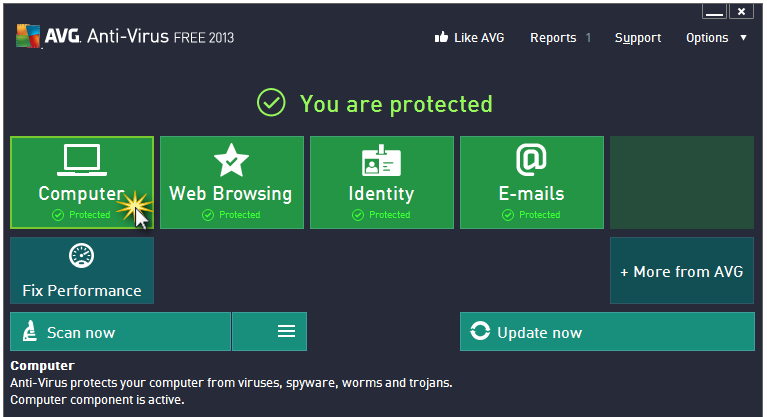Open the Support menu
Image resolution: width=767 pixels, height=417 pixels.
[x=638, y=38]
